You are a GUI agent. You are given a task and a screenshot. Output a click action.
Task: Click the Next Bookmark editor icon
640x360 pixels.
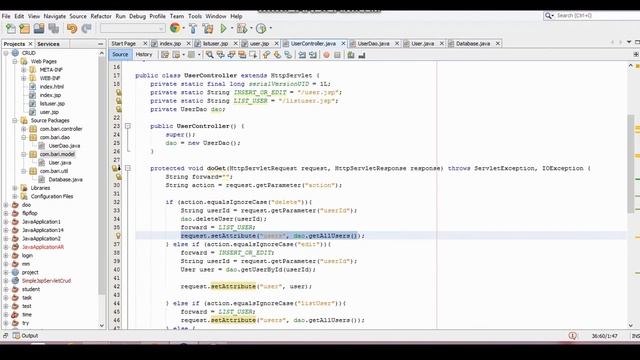click(x=278, y=55)
